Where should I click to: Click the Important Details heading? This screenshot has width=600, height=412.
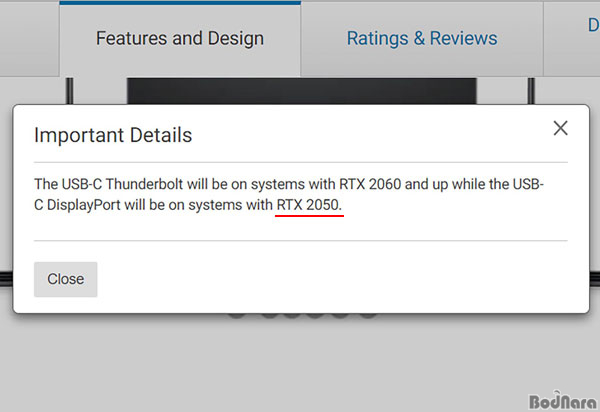click(x=113, y=135)
